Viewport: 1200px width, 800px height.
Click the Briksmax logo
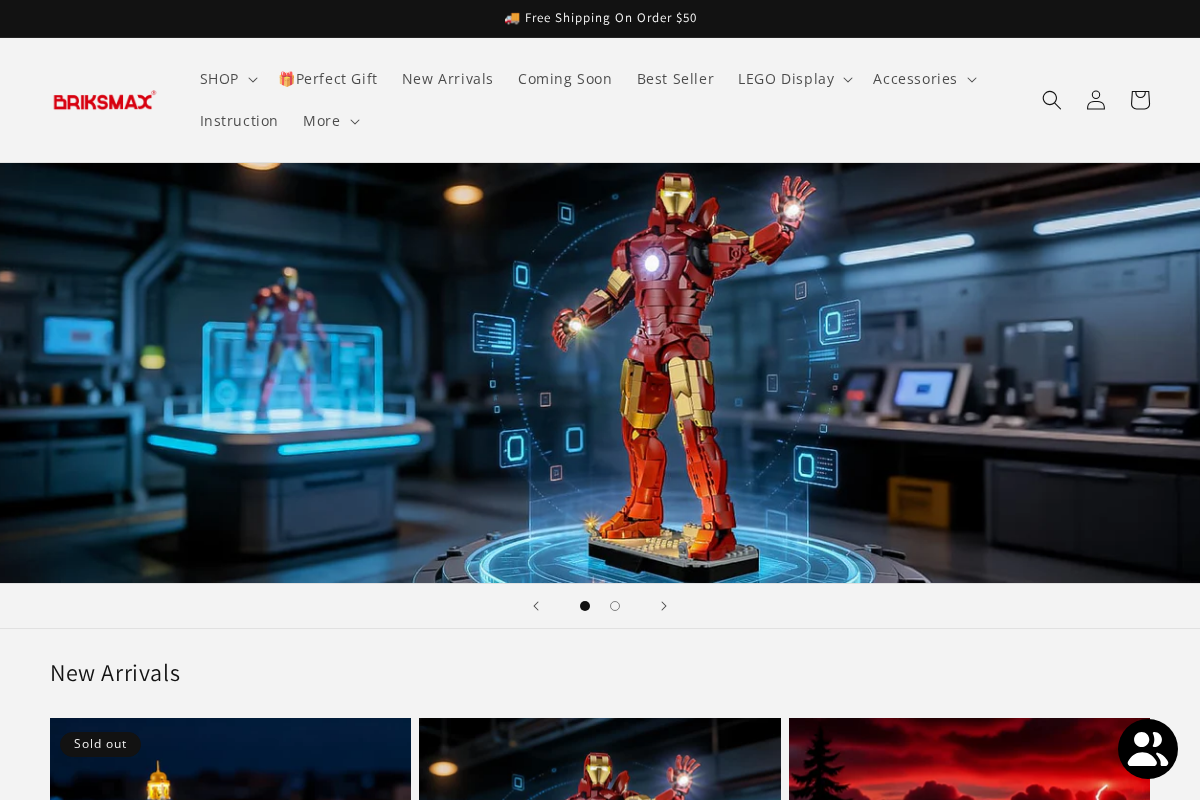(x=104, y=100)
